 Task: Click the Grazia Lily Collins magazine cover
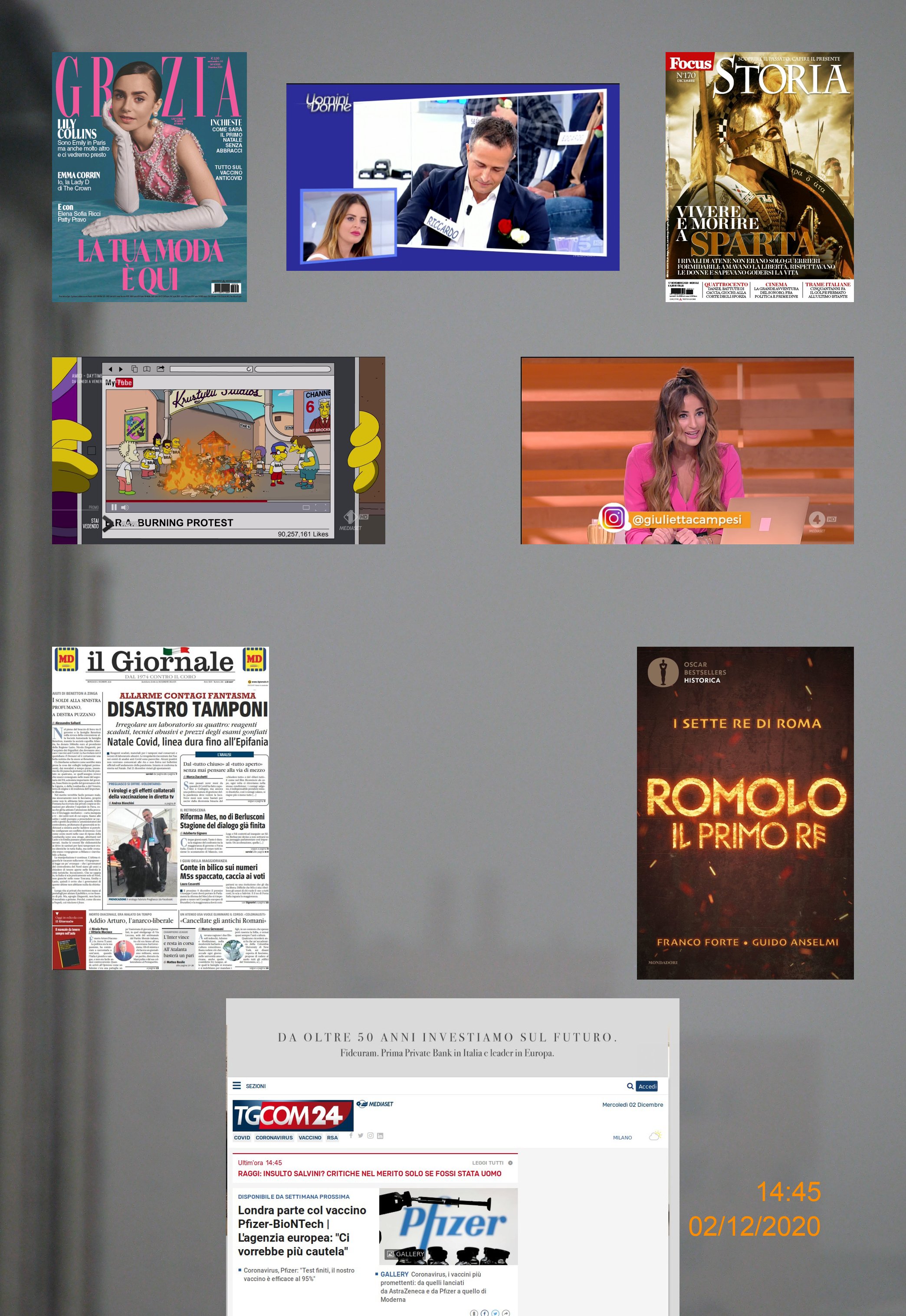coord(149,177)
